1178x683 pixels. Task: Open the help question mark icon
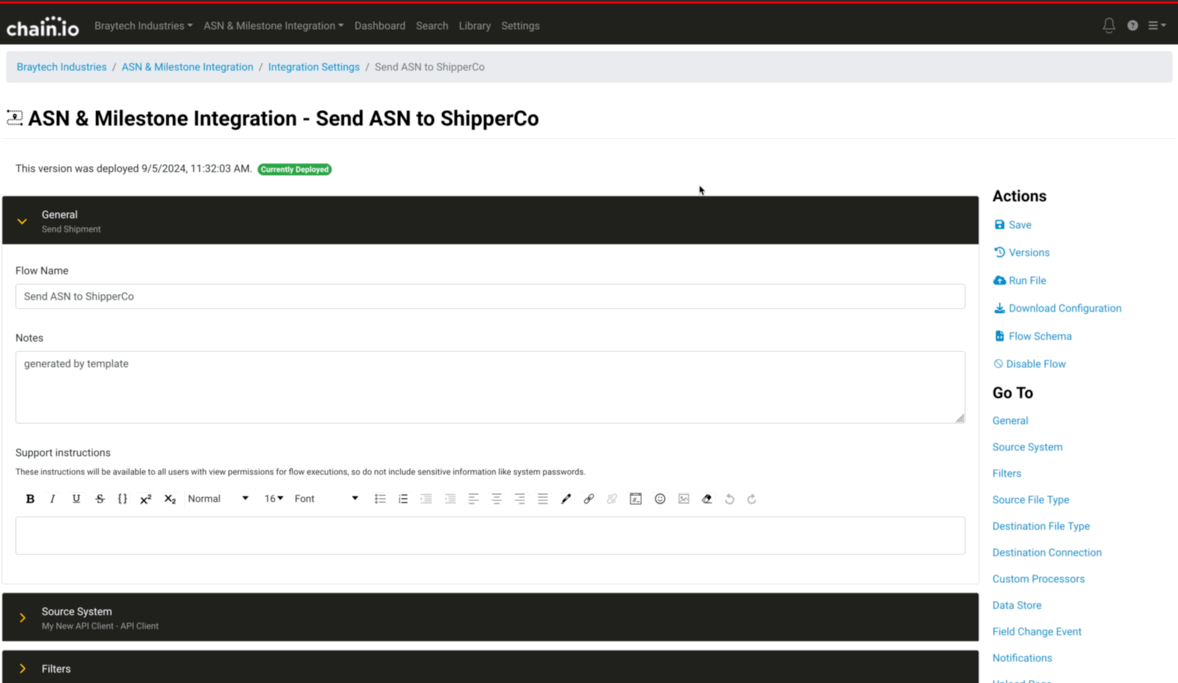(x=1132, y=26)
